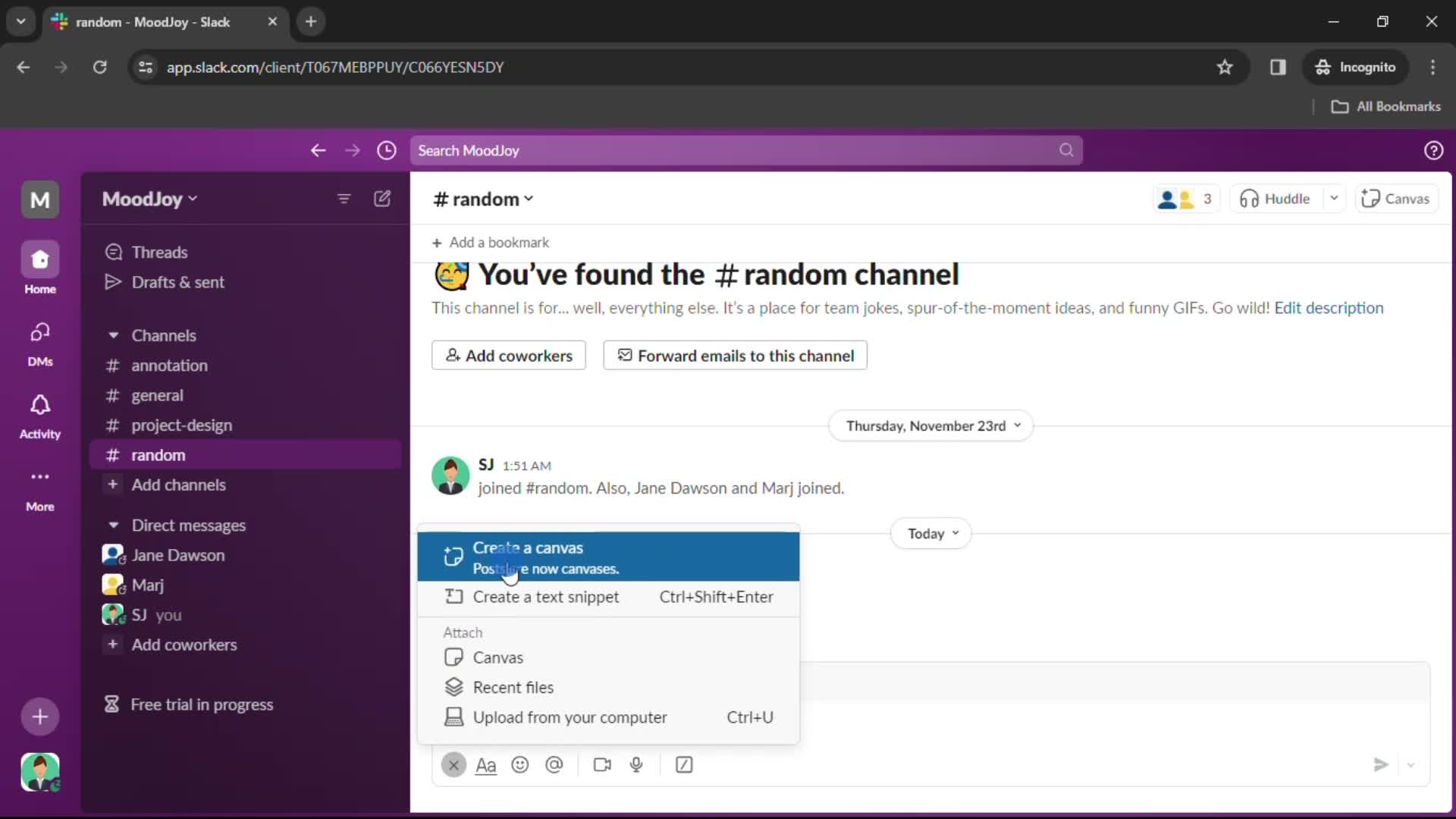Insert a mention with the @ icon

click(554, 764)
